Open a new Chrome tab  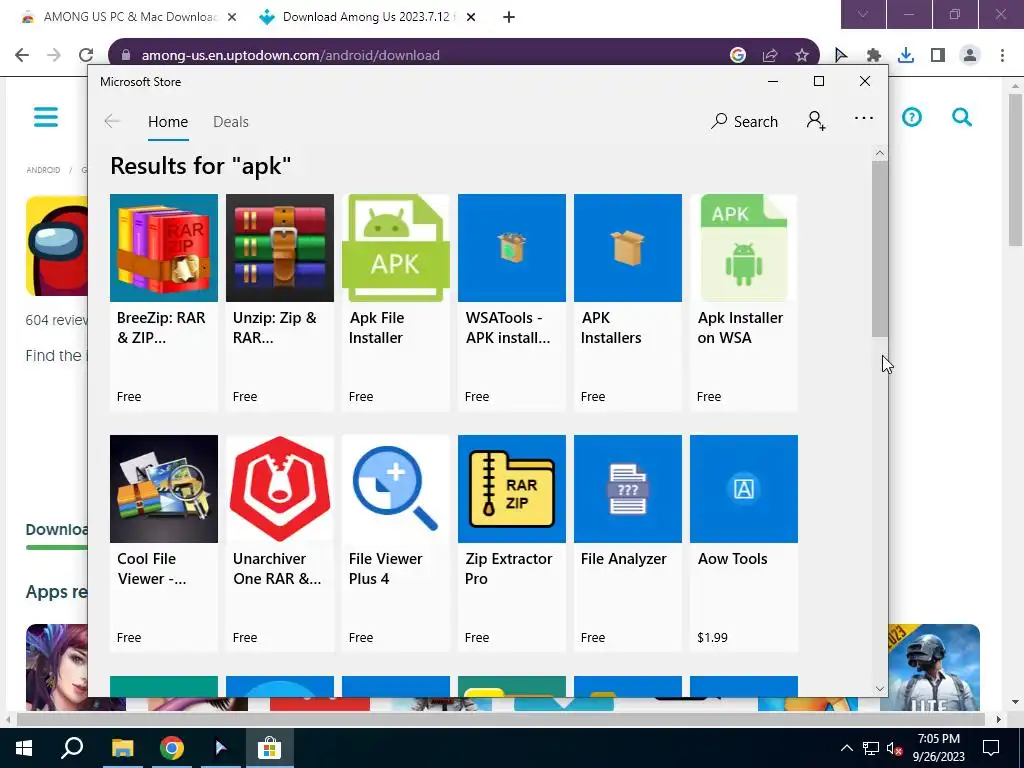[x=509, y=17]
